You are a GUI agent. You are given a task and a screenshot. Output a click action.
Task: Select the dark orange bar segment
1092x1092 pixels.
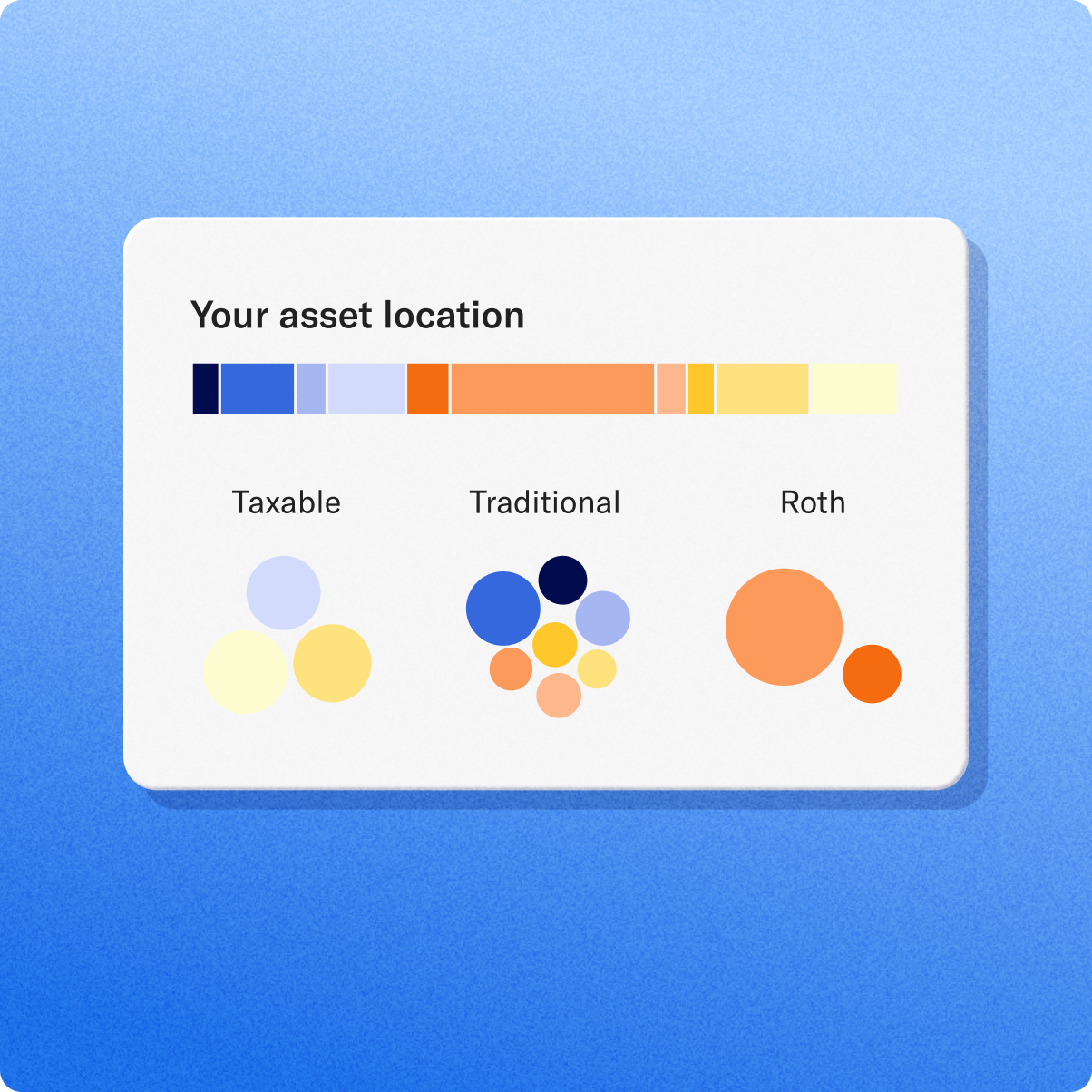click(428, 389)
